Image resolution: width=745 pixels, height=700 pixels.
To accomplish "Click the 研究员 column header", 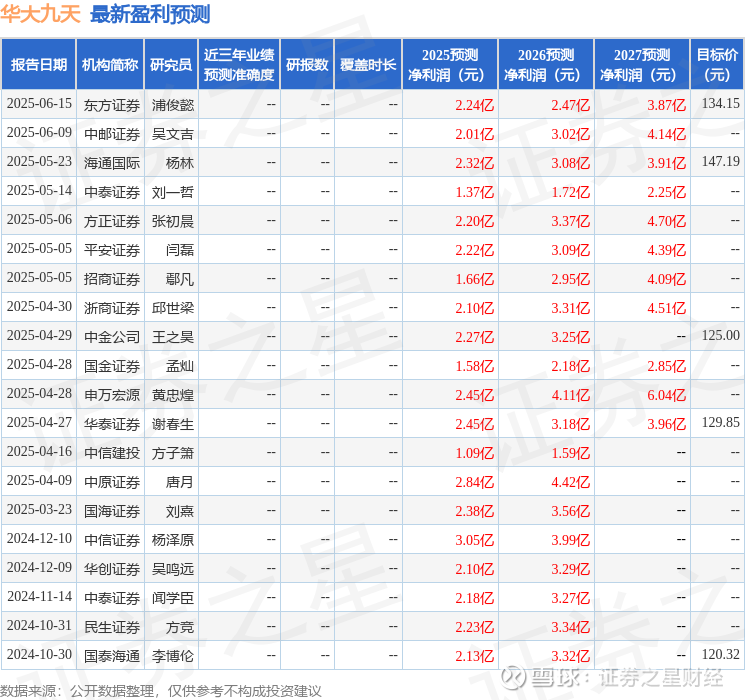I will click(171, 65).
